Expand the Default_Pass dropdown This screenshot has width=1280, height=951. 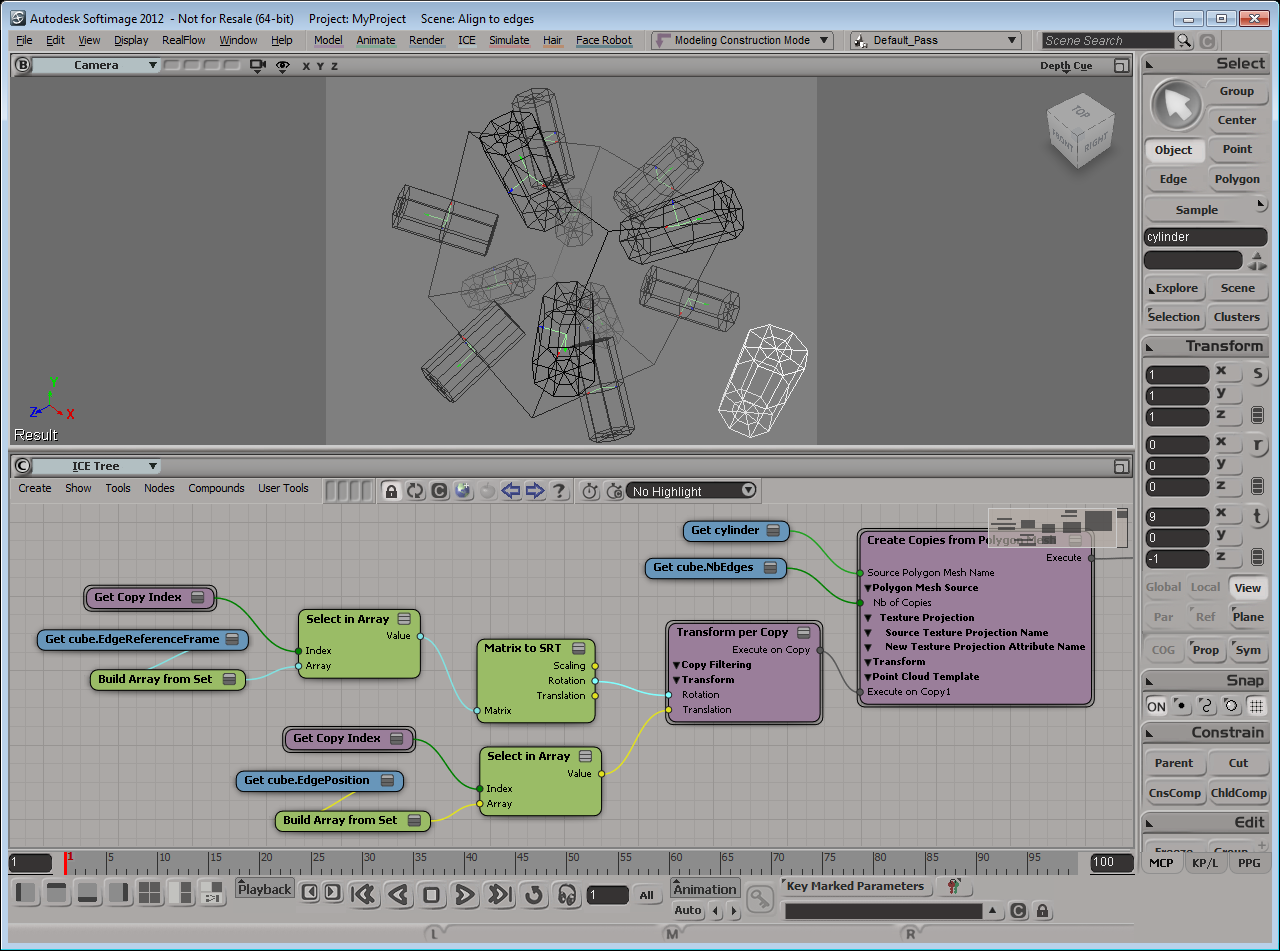(x=935, y=41)
